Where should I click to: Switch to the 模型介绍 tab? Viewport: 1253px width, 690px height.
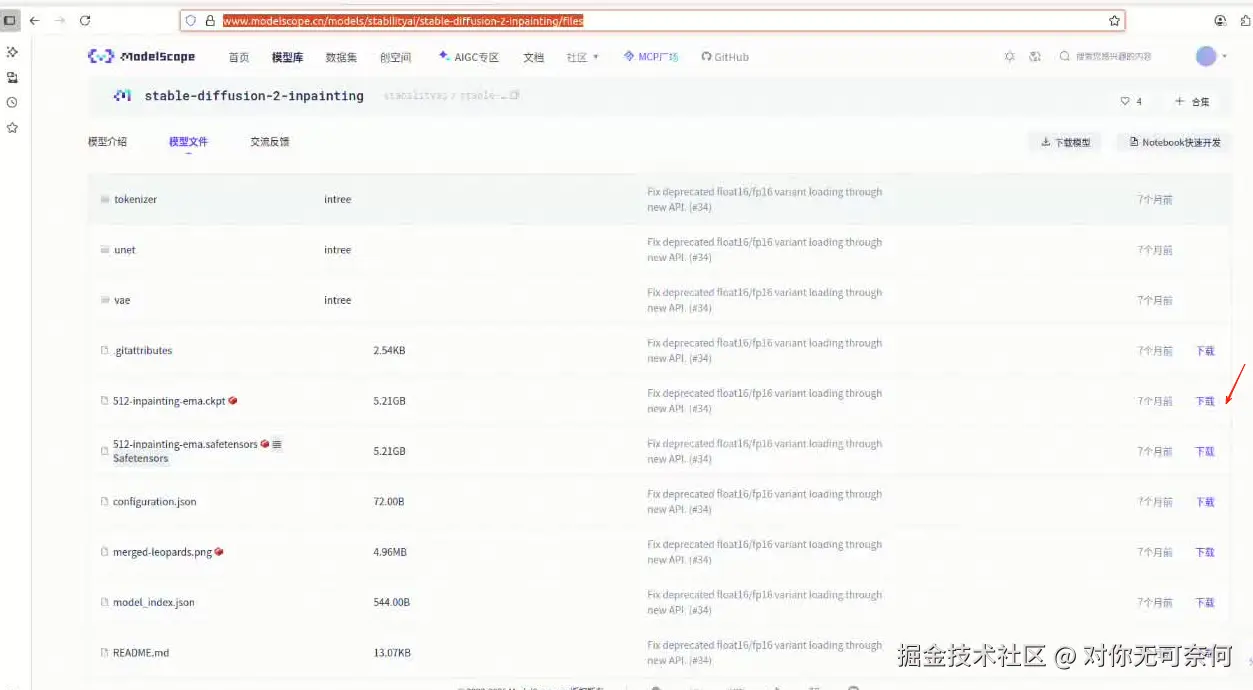coord(107,142)
